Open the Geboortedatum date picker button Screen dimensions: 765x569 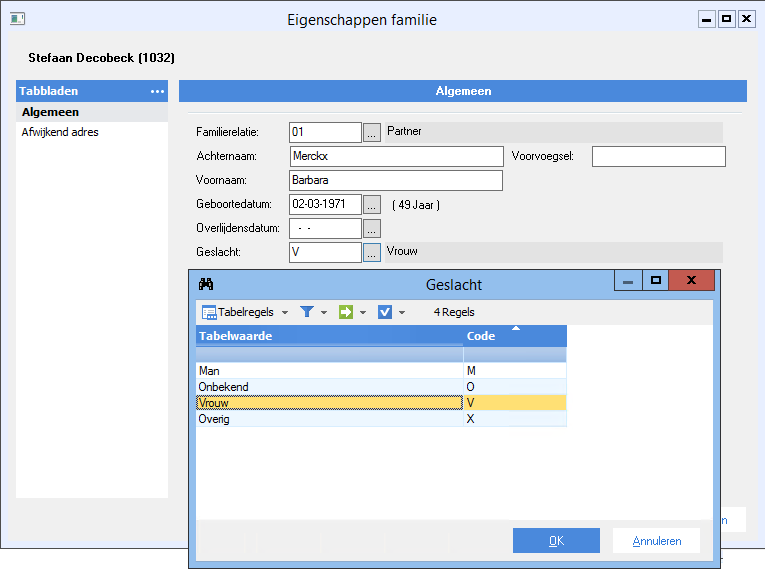pos(372,204)
